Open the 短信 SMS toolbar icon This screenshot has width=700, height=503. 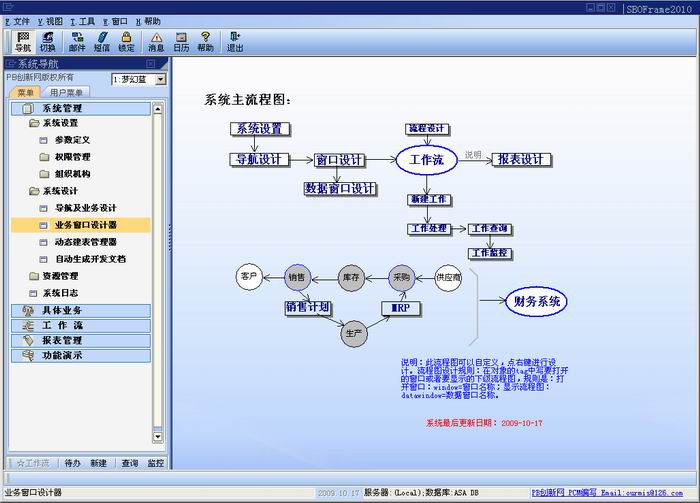(x=102, y=42)
